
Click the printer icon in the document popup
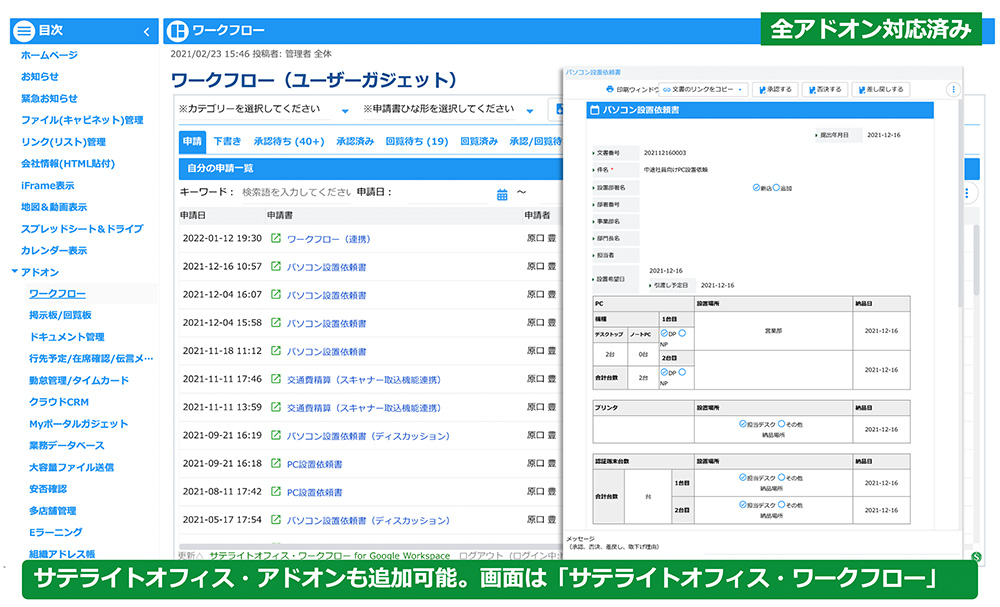(610, 89)
